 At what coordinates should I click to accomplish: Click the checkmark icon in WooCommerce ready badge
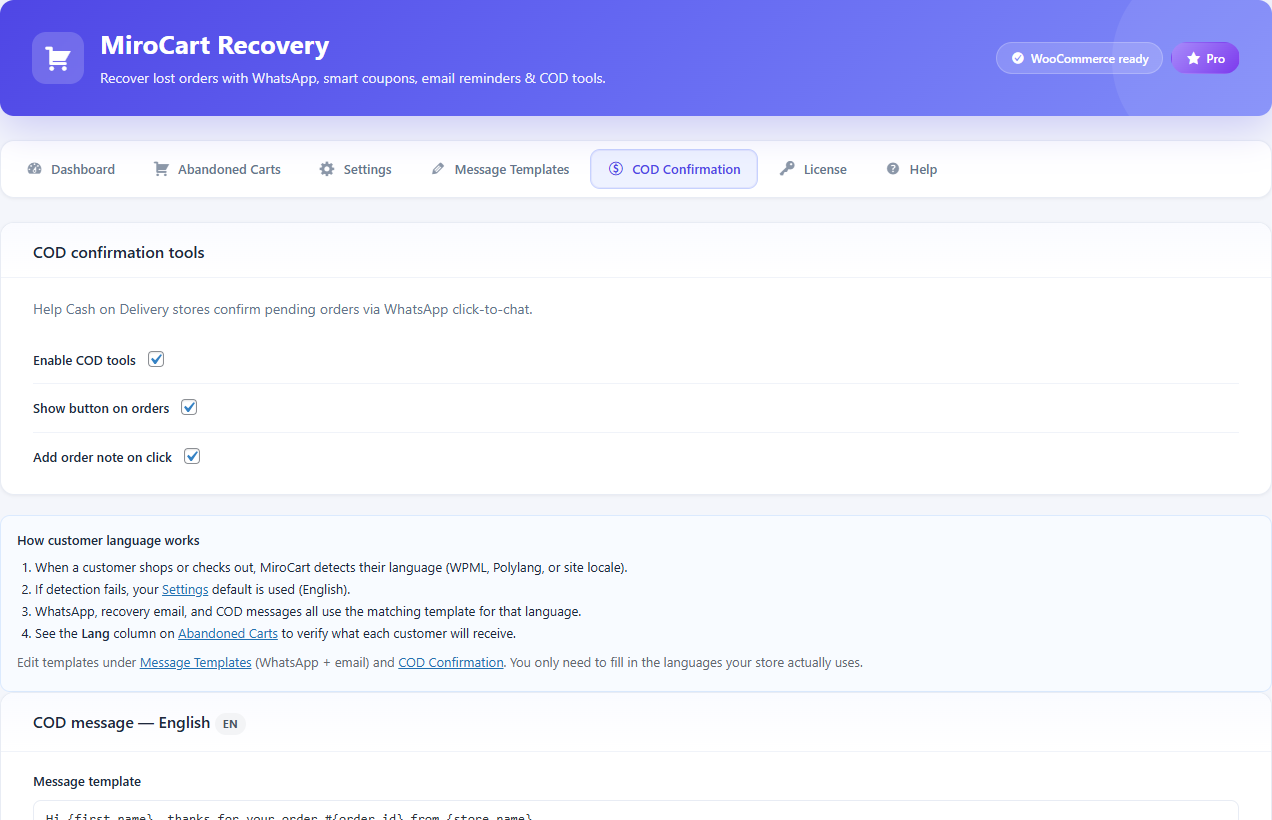coord(1018,58)
